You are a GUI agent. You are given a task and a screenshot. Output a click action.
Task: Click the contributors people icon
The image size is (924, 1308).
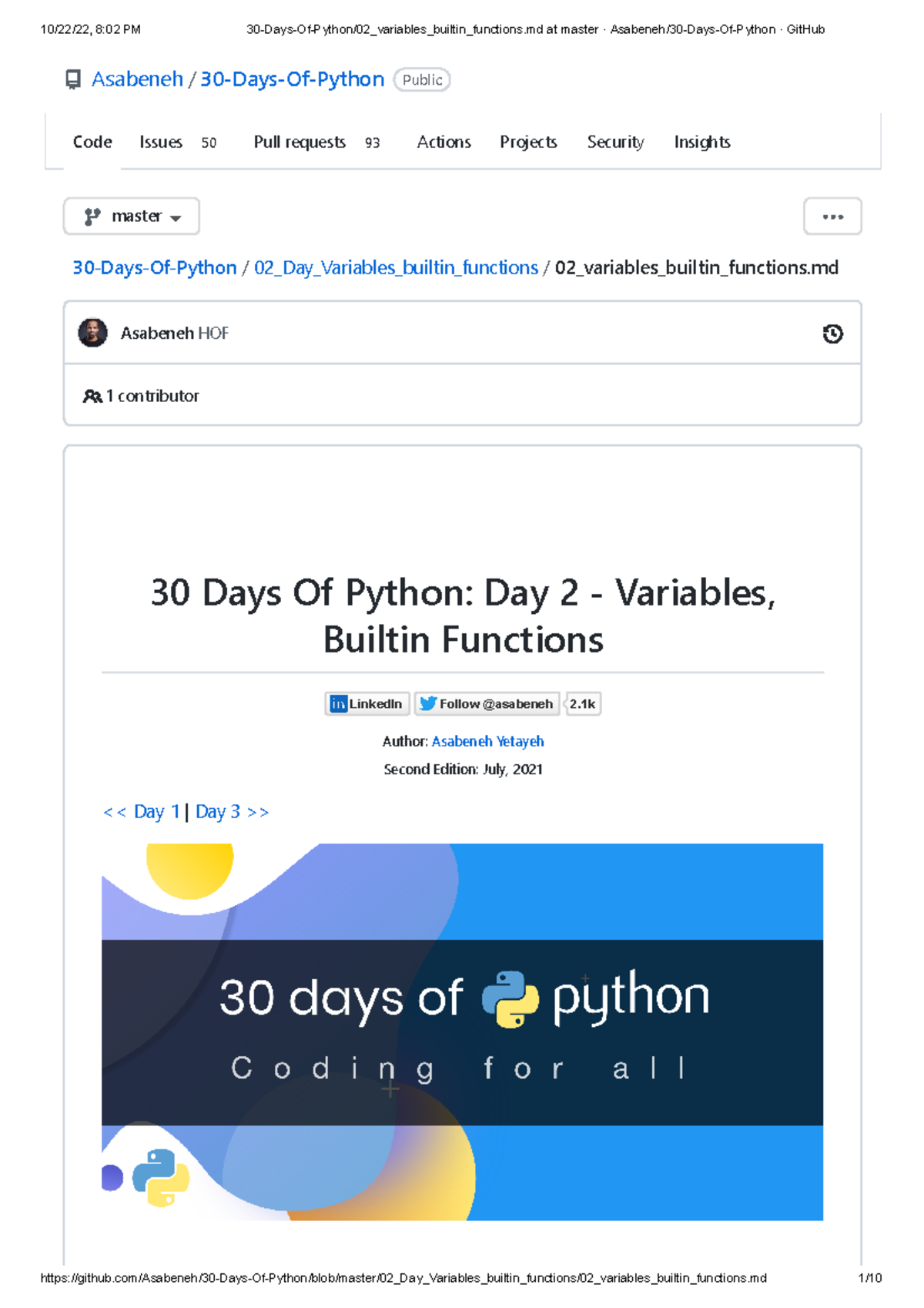point(92,396)
